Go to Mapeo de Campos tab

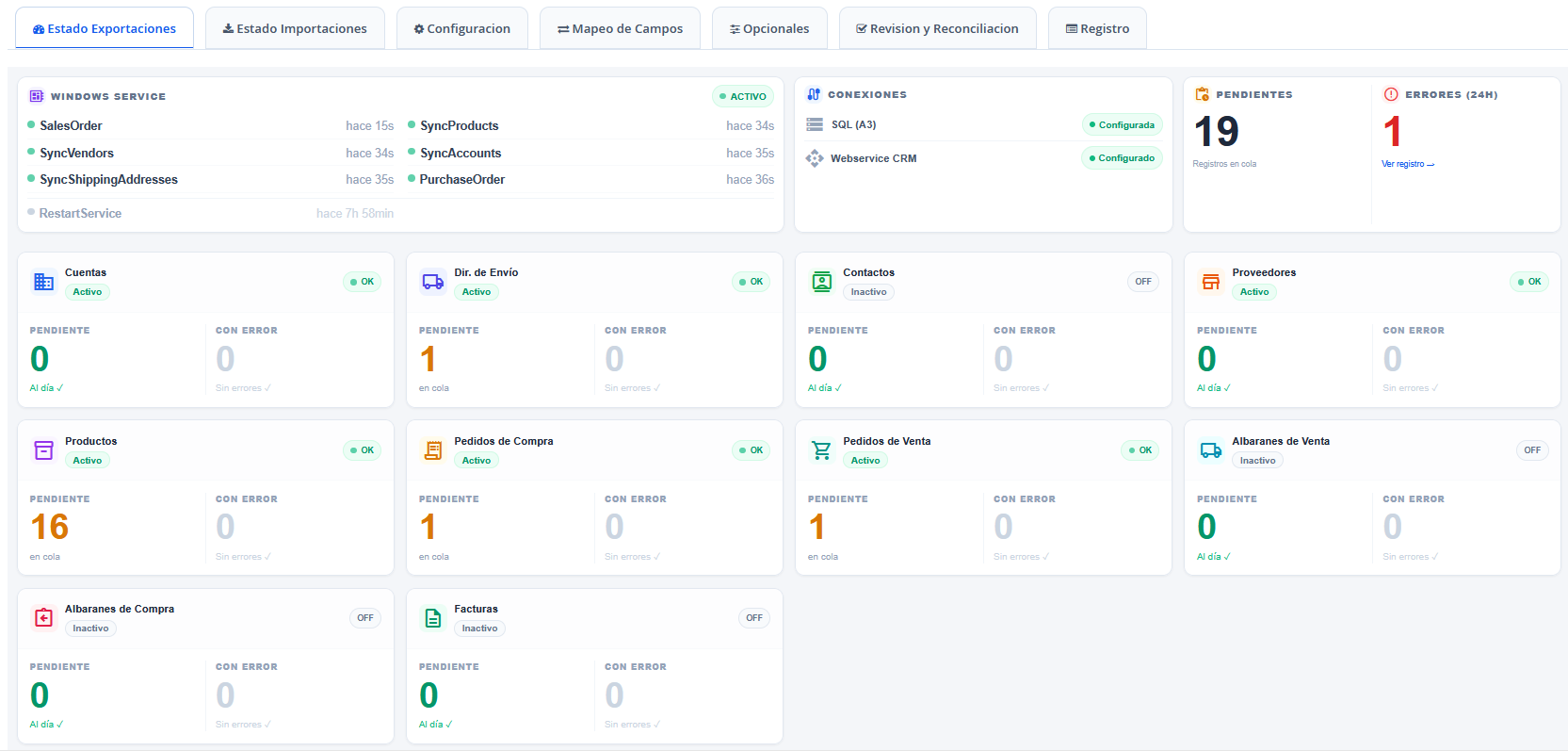coord(620,28)
